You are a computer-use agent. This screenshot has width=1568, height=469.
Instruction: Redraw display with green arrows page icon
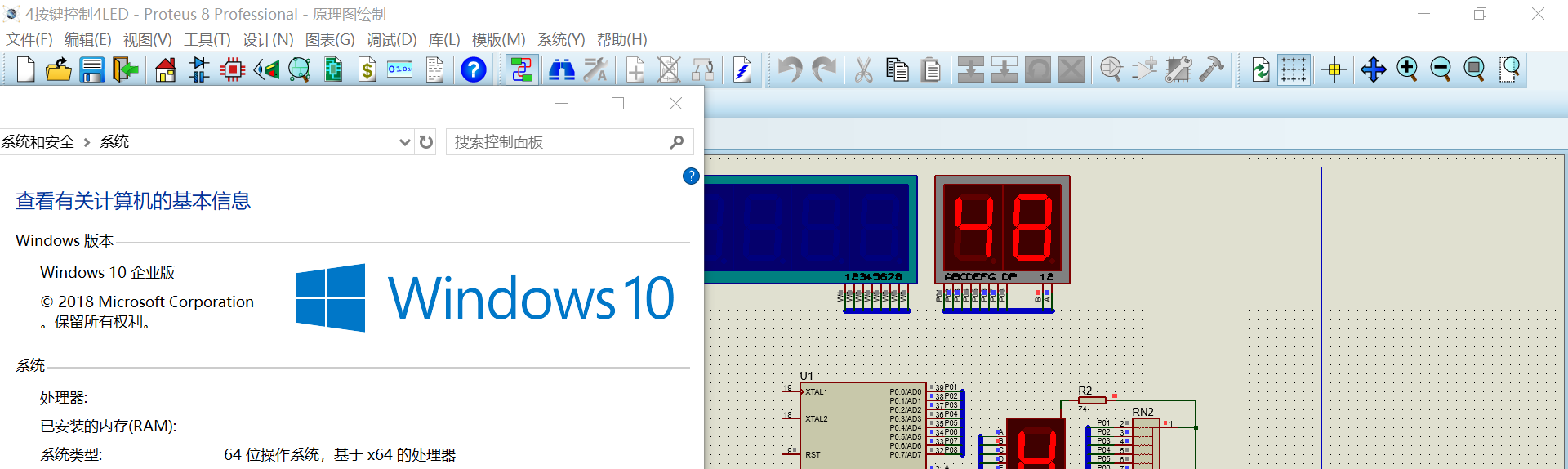[1260, 70]
